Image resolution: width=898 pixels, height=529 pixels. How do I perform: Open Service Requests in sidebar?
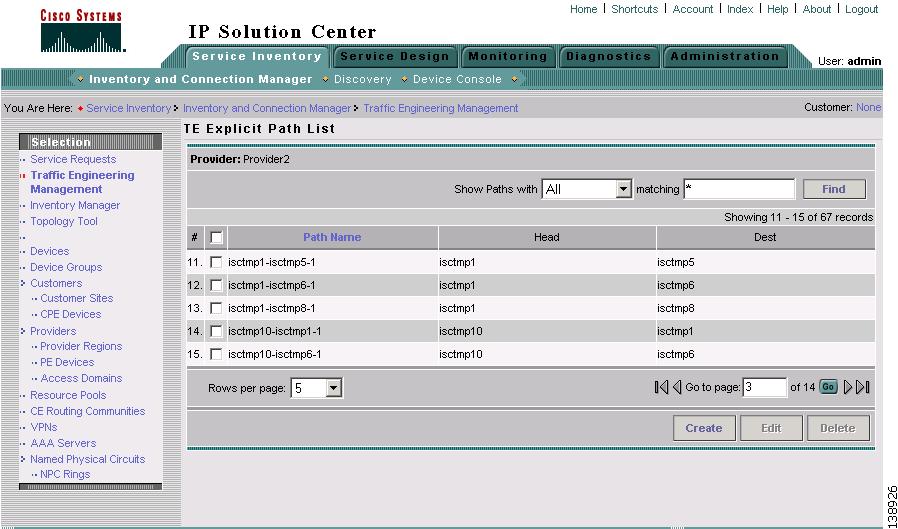73,159
